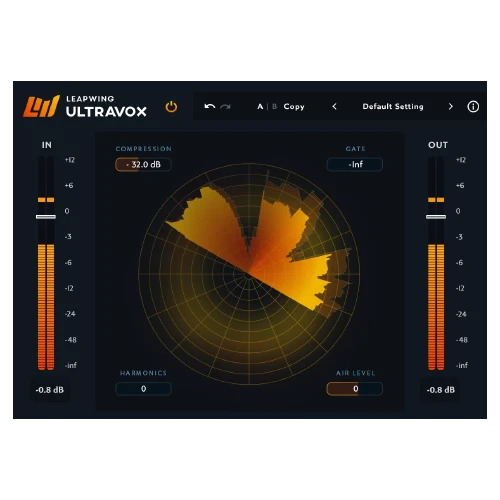Click the IN -0.8 dB readout
The image size is (500, 500).
coord(50,390)
